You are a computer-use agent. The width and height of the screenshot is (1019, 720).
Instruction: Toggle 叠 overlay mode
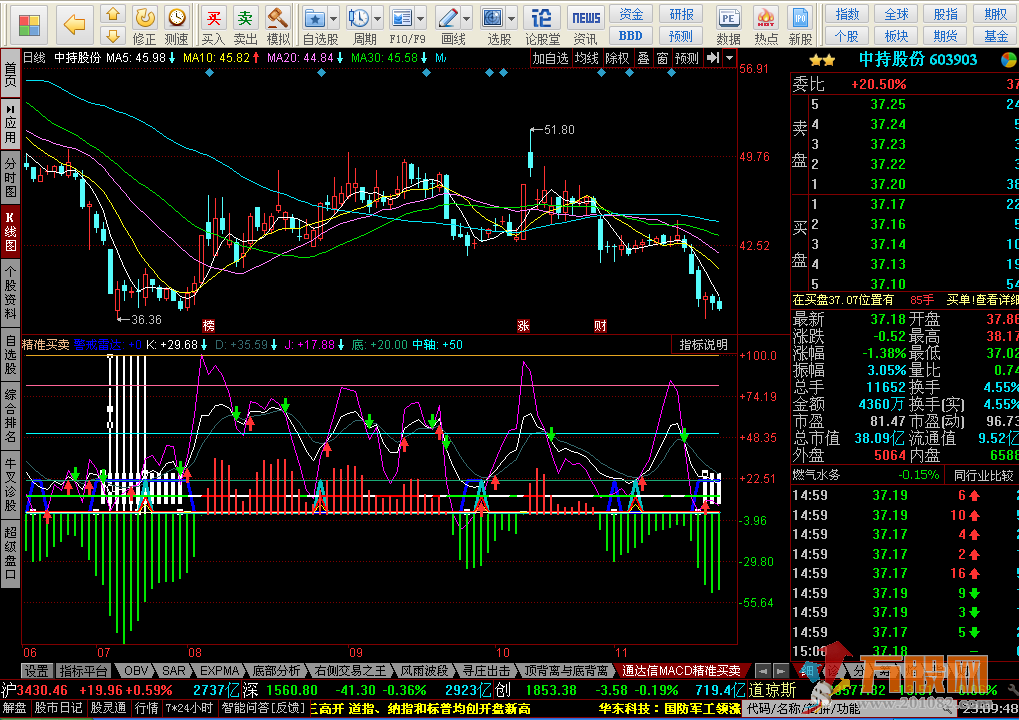pos(643,58)
